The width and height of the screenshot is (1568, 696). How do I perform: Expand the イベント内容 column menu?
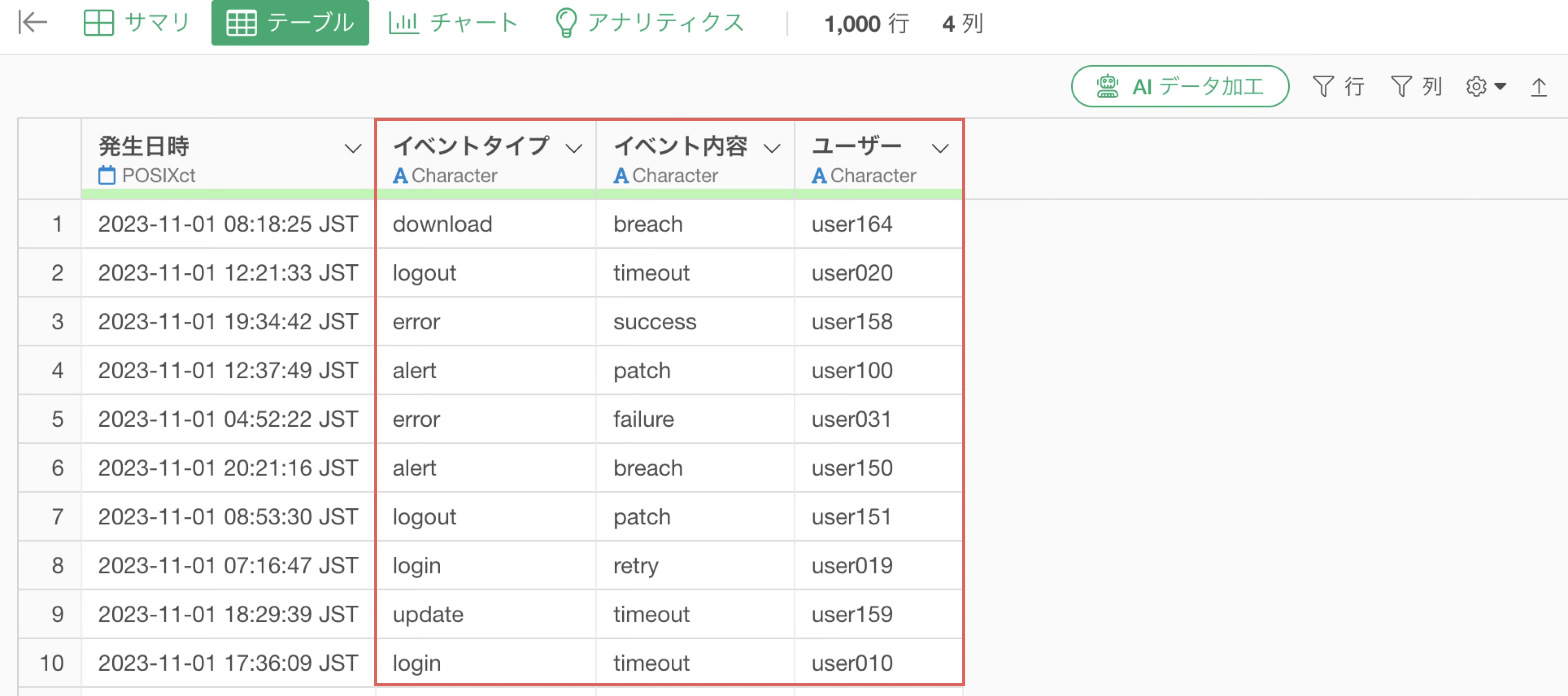pos(771,148)
